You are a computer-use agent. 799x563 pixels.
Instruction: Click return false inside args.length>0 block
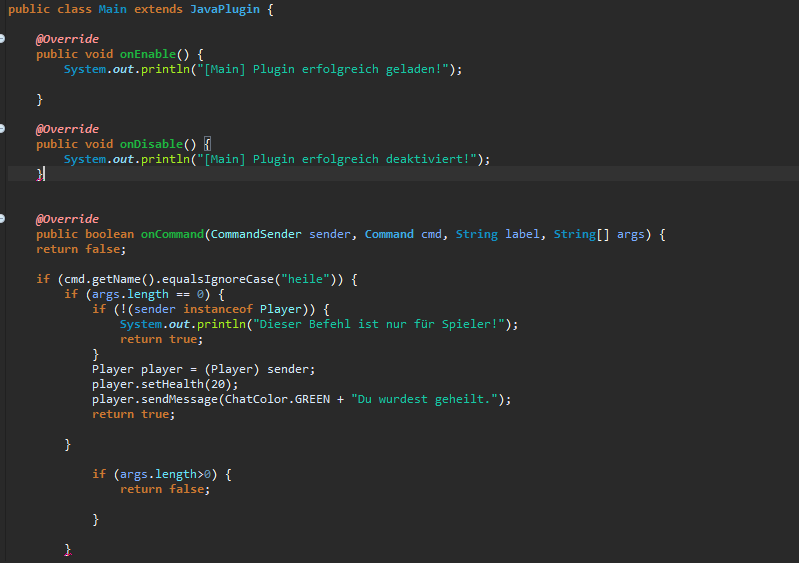[x=165, y=489]
